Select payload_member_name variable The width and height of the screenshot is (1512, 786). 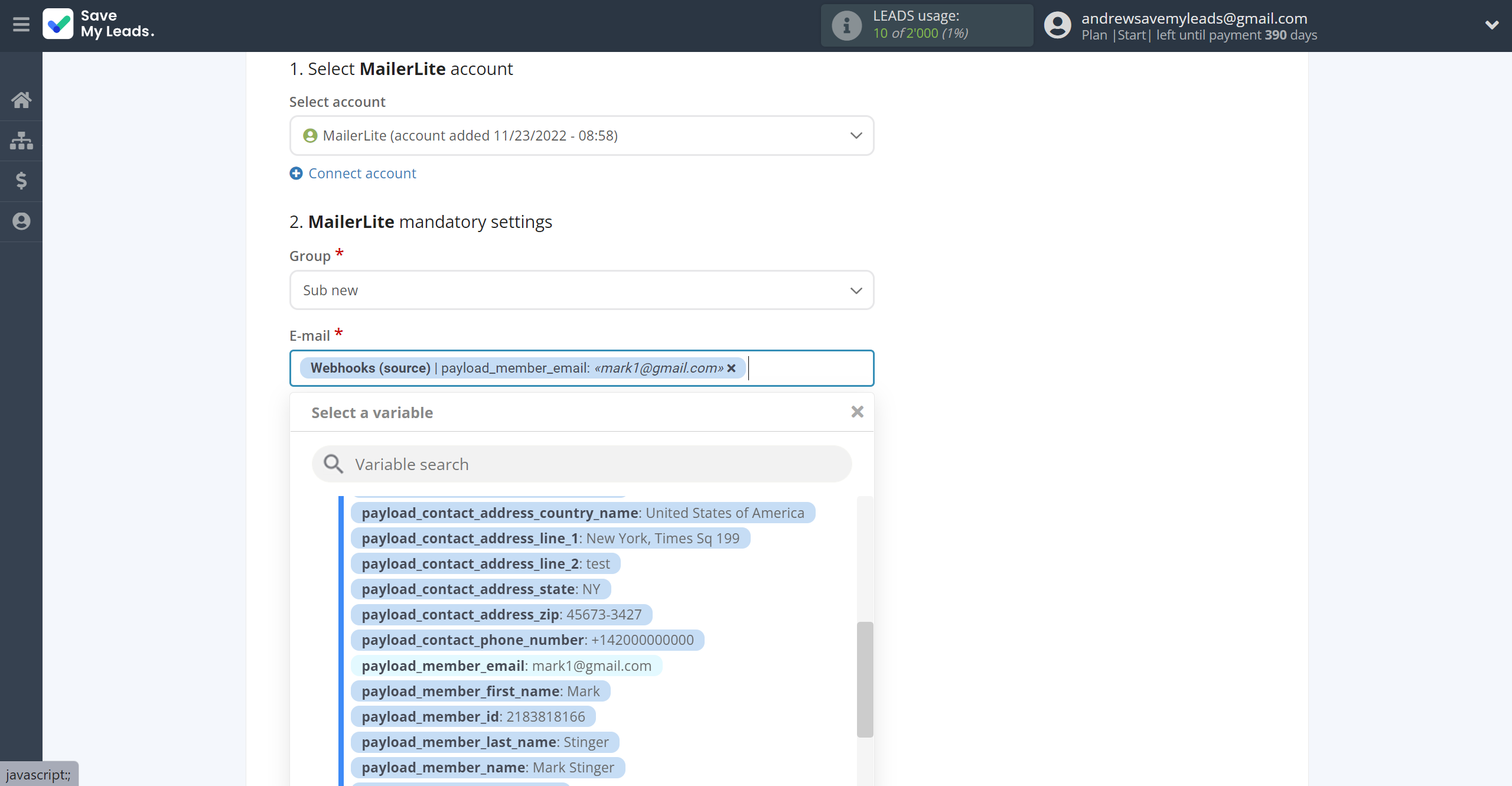(488, 768)
